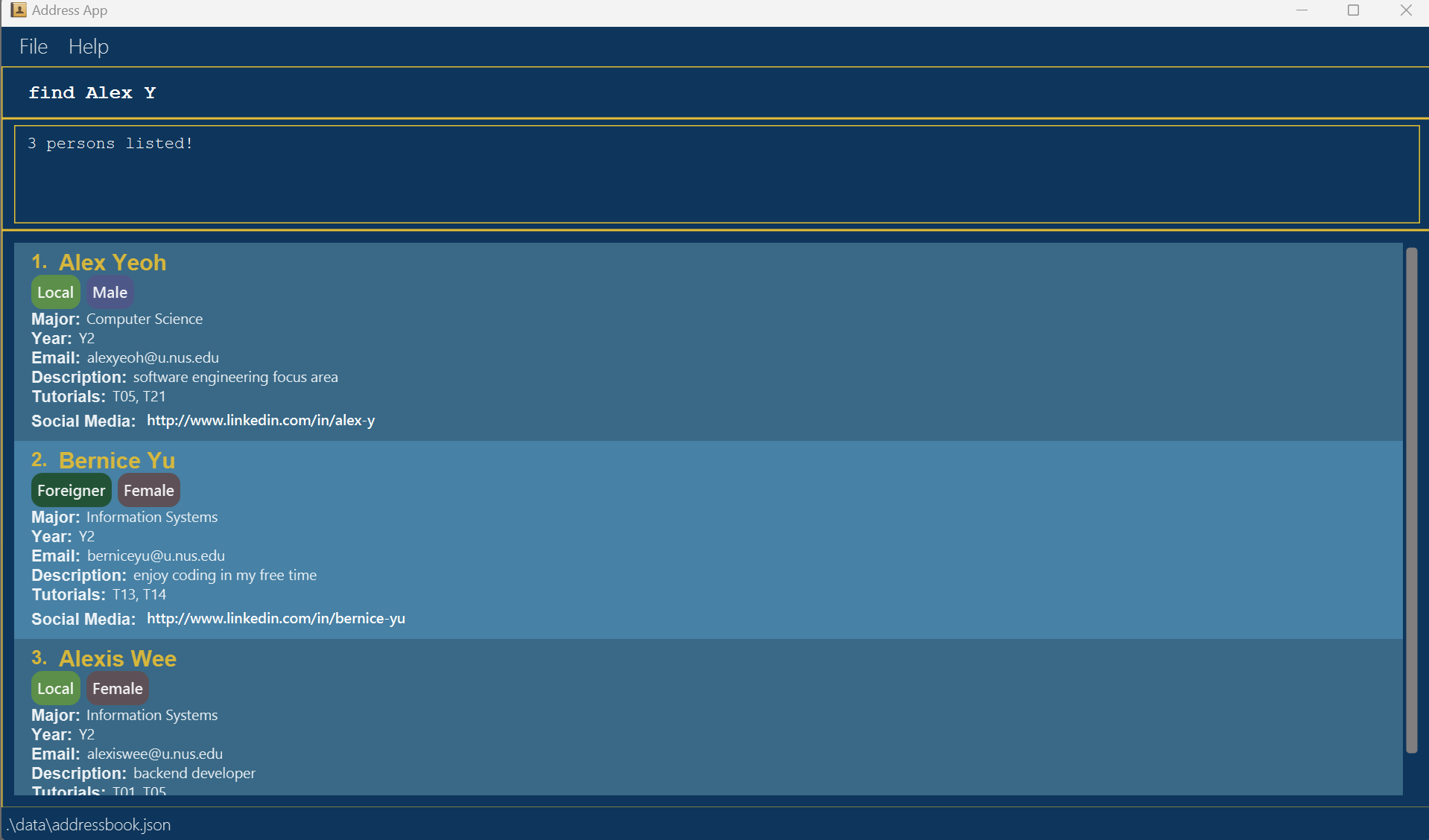Viewport: 1429px width, 840px height.
Task: Open Bernice Yu's LinkedIn link
Action: coord(276,619)
